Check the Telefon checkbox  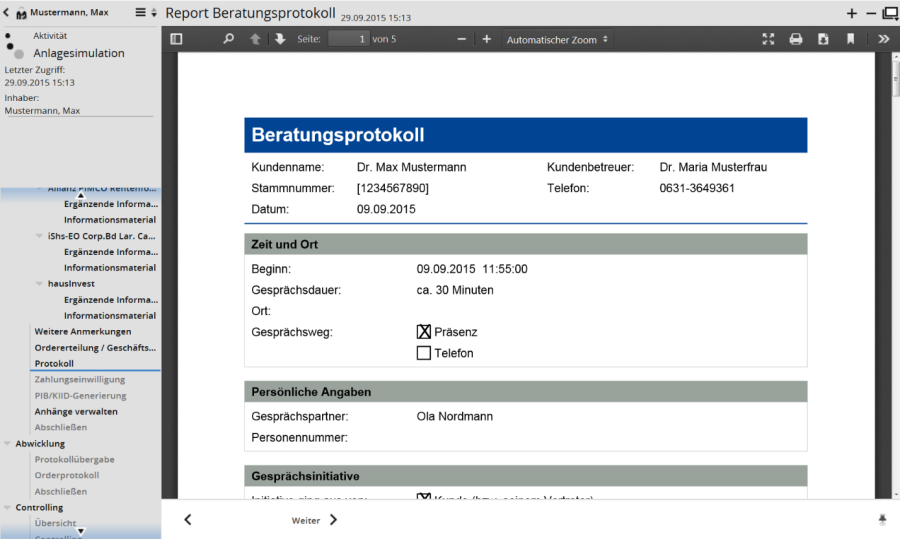424,353
